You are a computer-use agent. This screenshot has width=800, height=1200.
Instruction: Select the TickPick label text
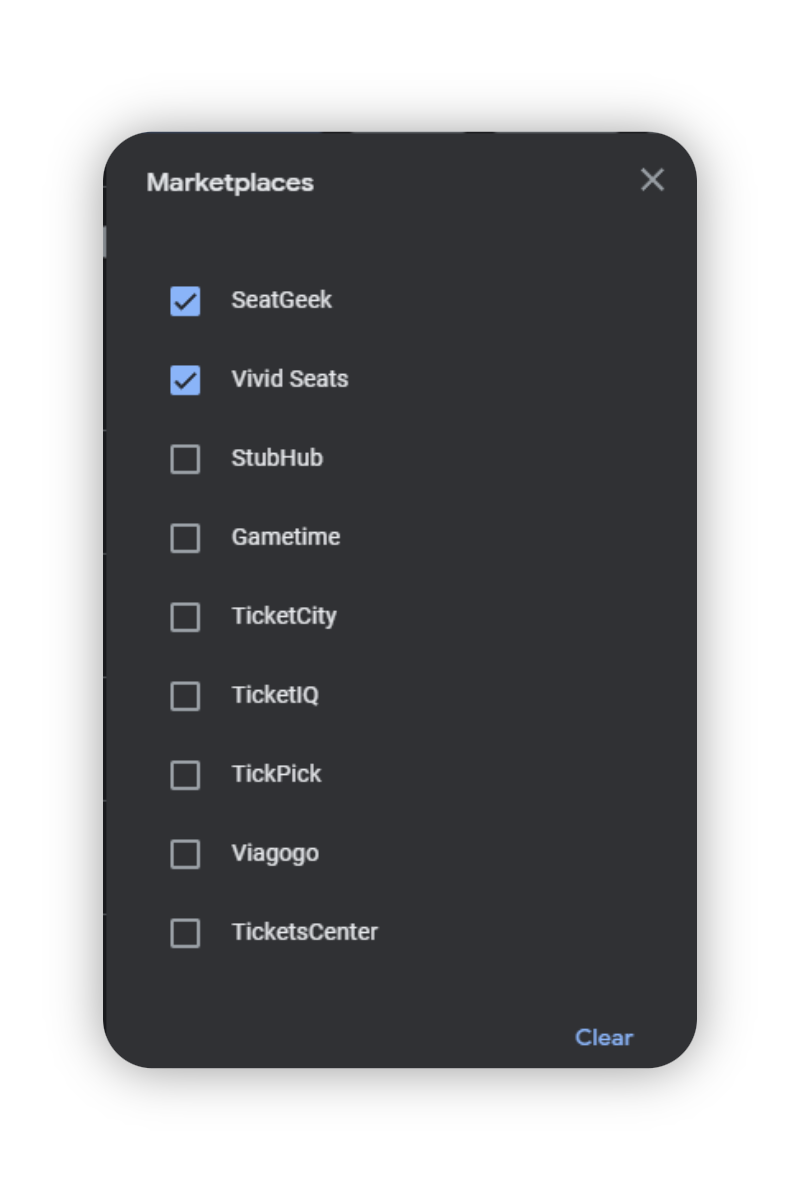coord(276,775)
